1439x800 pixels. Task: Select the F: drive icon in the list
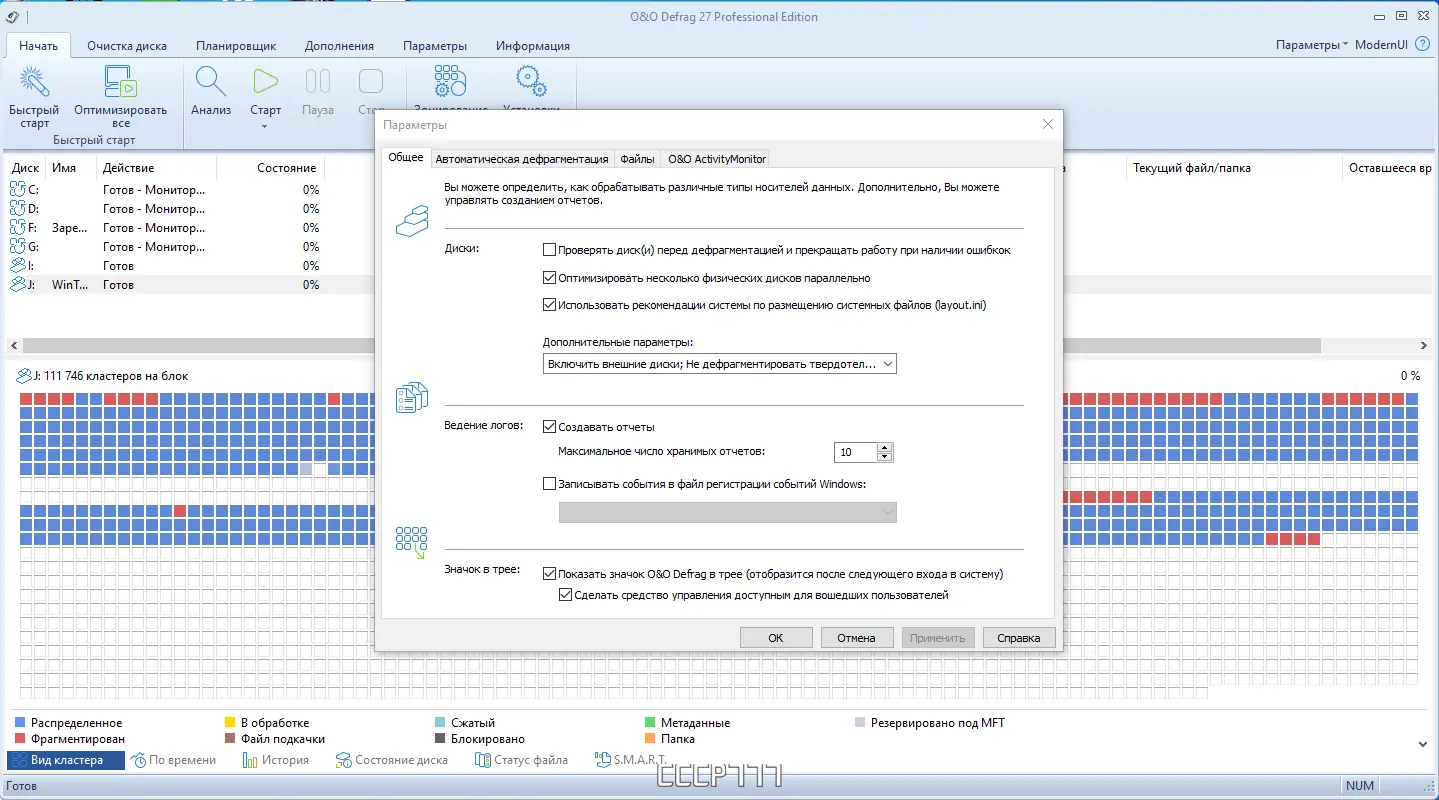(x=19, y=228)
